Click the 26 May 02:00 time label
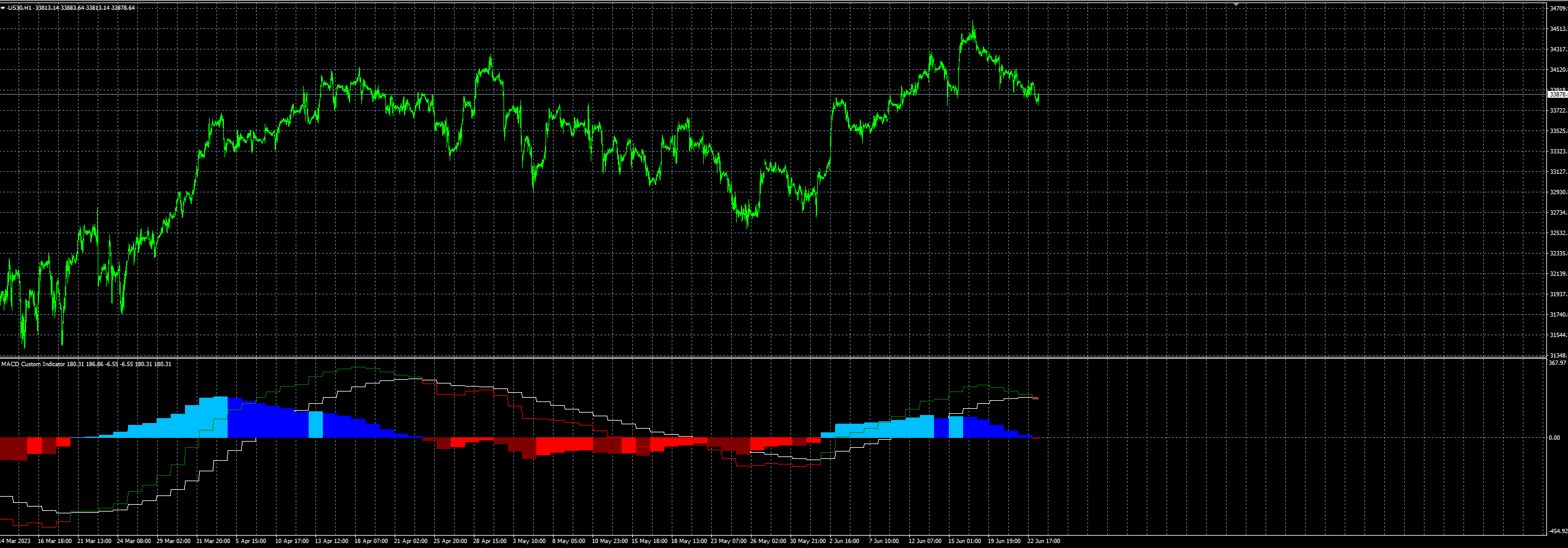 768,541
